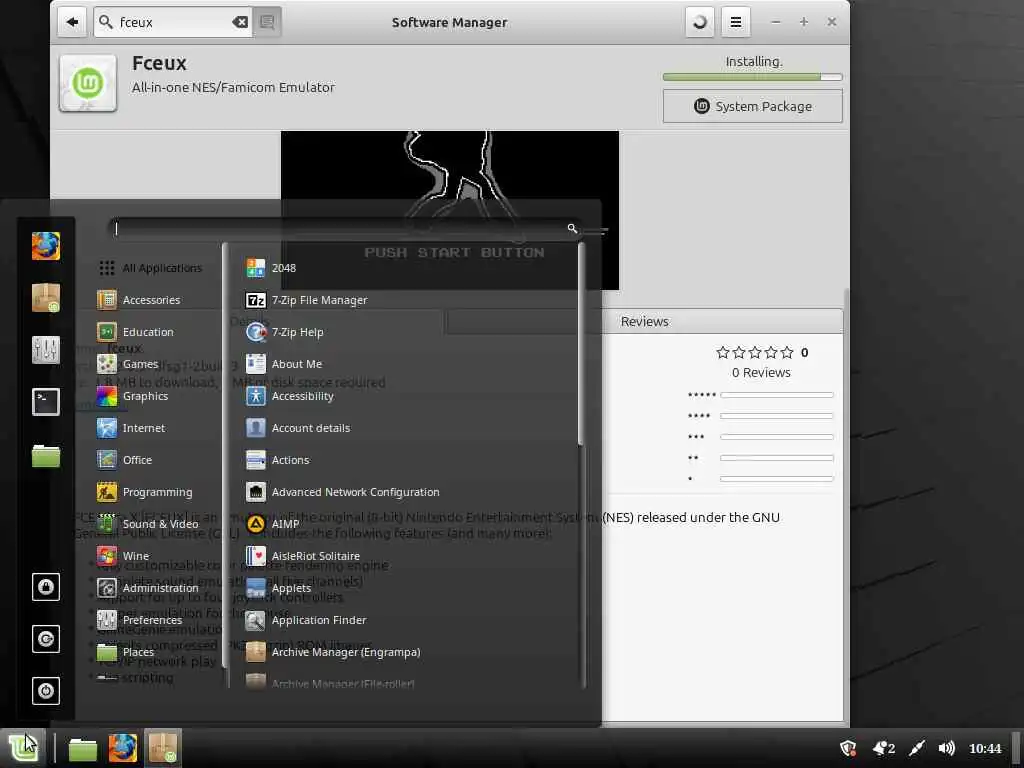Click the menu search magnifier icon
This screenshot has width=1024, height=768.
tap(572, 228)
